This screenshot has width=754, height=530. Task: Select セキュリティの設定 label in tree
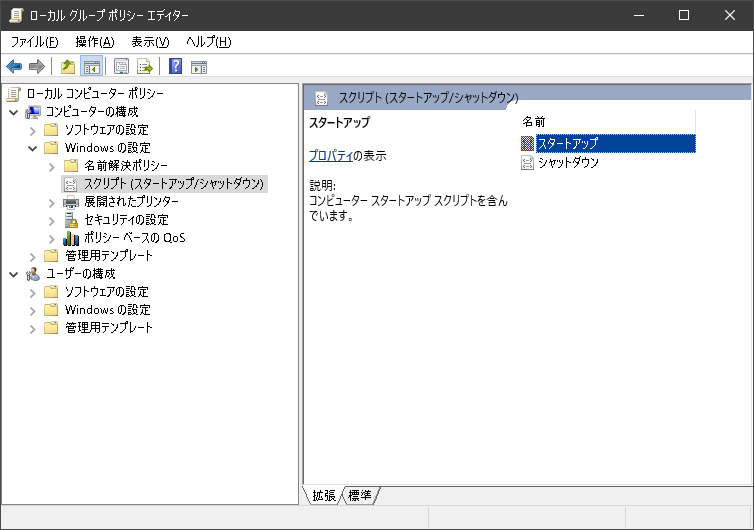pos(126,220)
